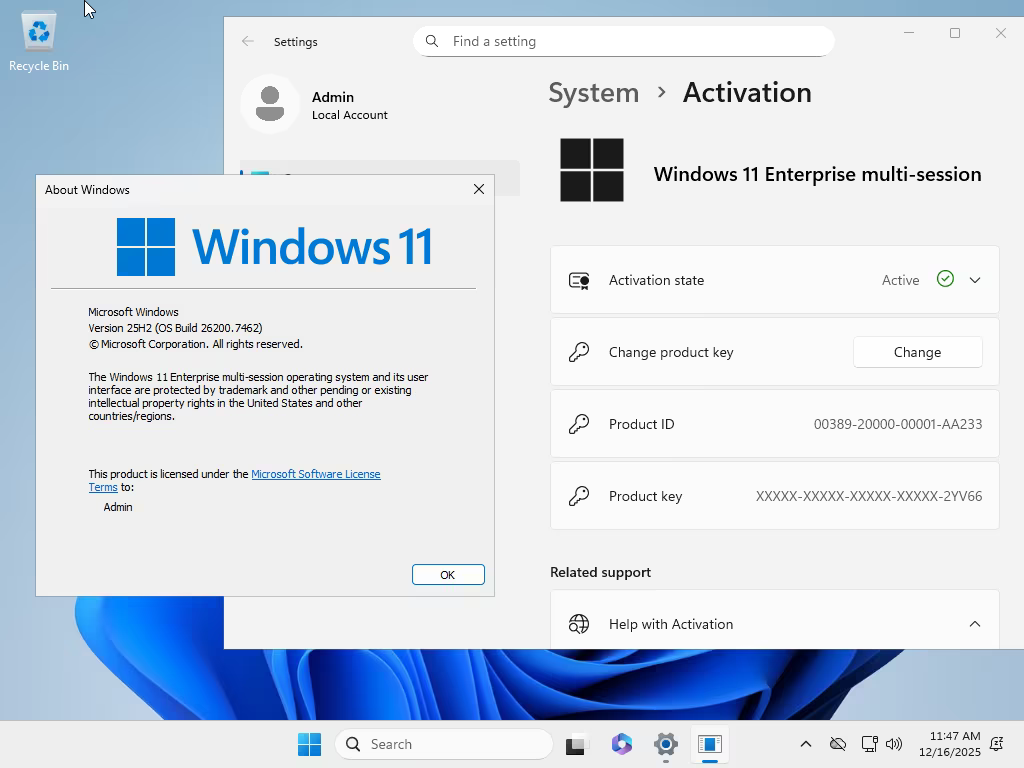Switch to the About Windows taskbar icon
Viewport: 1024px width, 768px height.
point(709,744)
